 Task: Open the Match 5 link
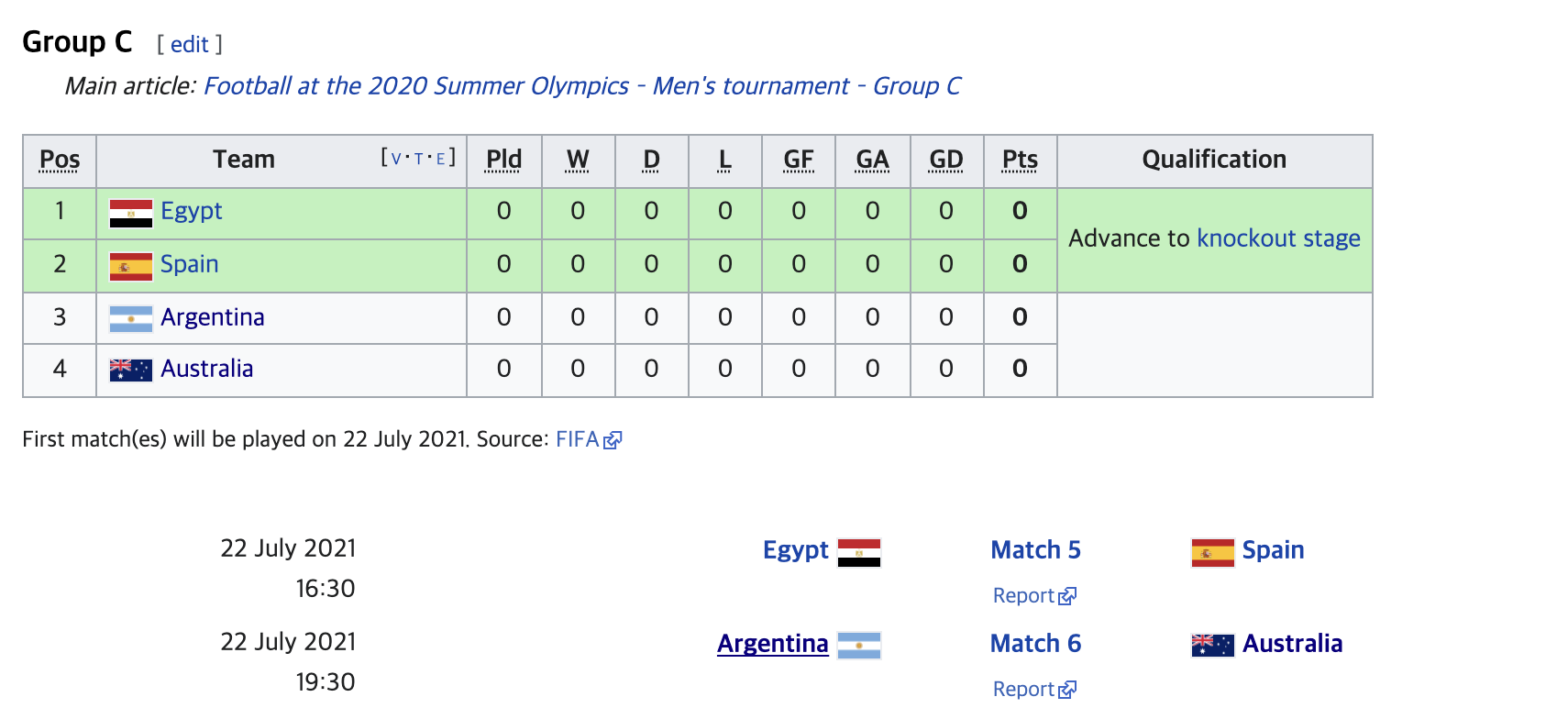(x=1035, y=550)
